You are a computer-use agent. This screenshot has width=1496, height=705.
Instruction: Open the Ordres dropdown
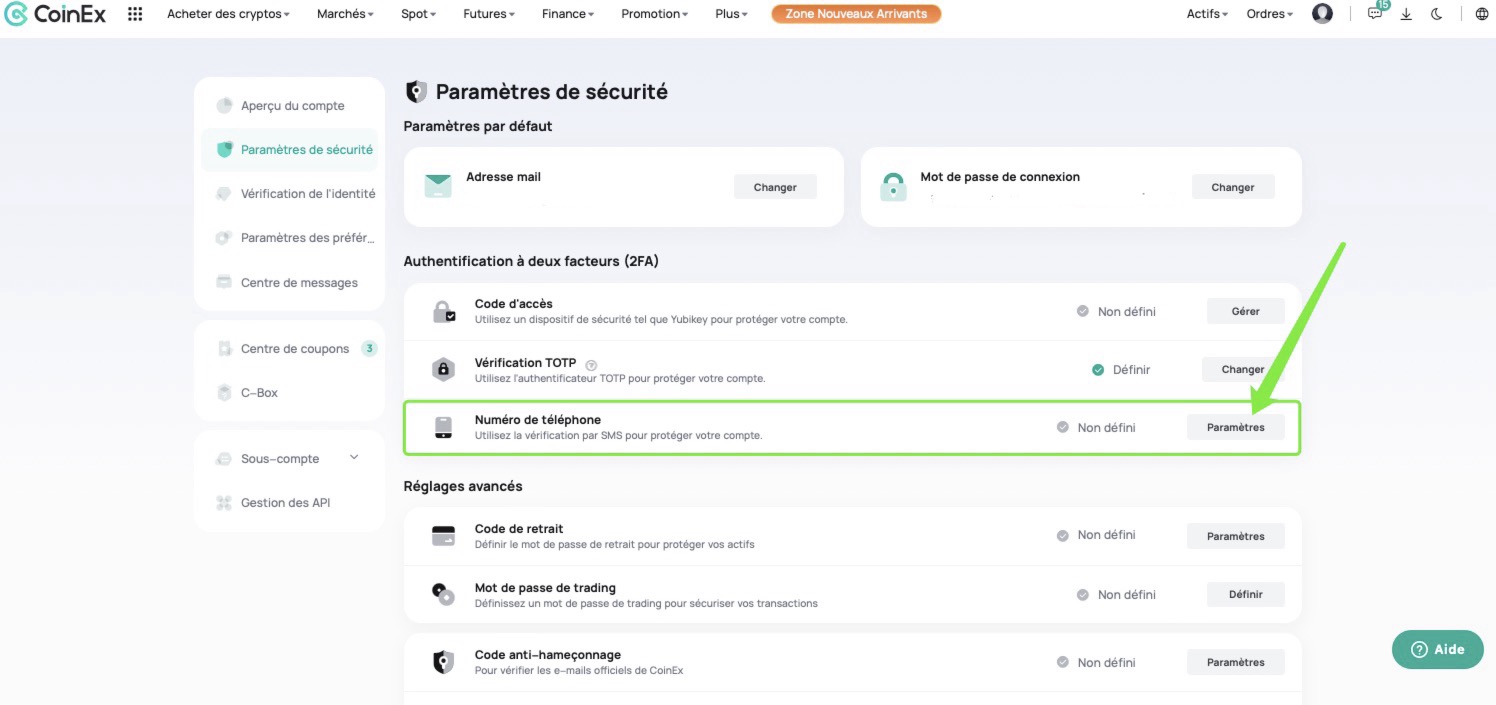point(1269,14)
